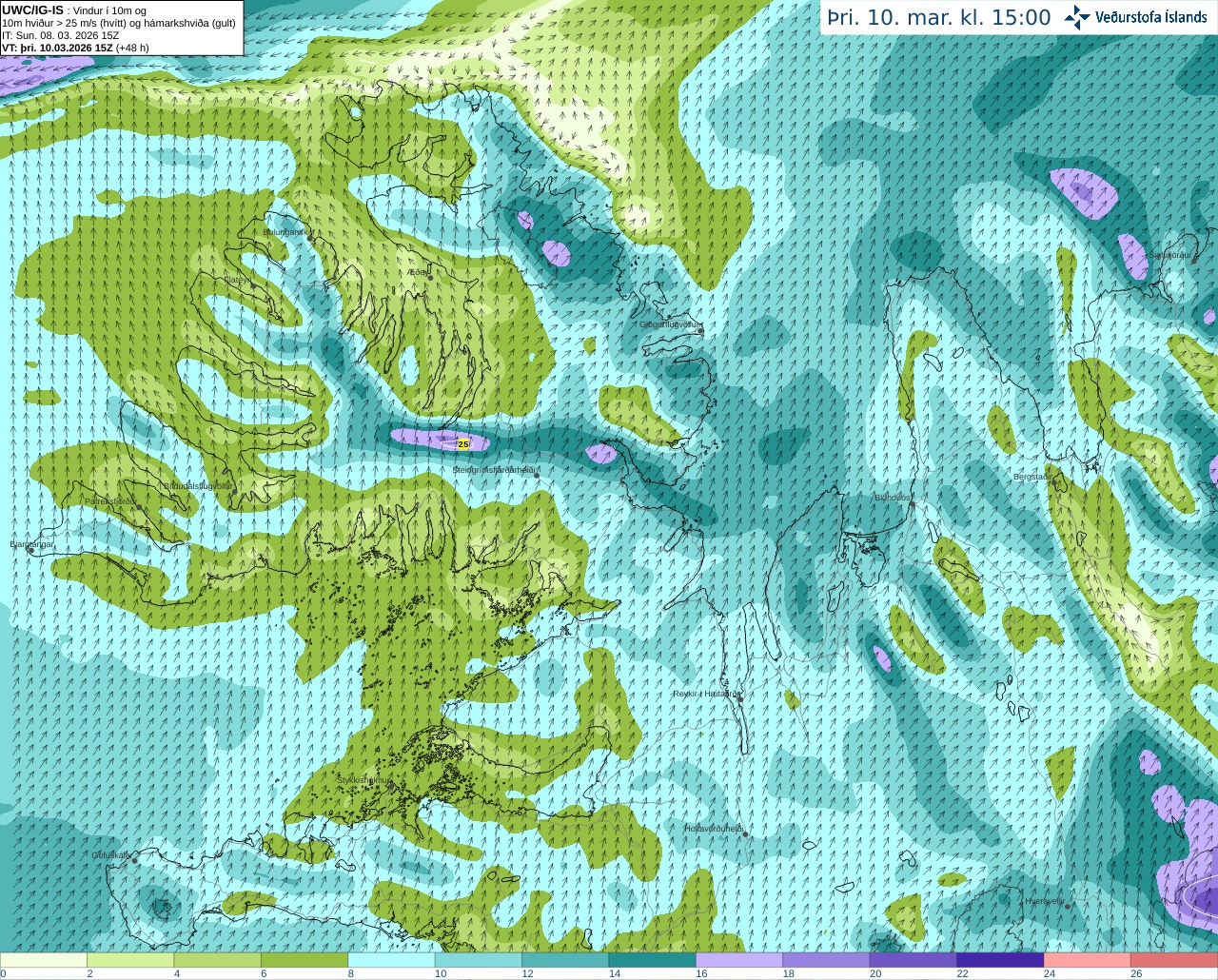The image size is (1218, 980).
Task: Click the Bolungarvík station label
Action: coord(284,232)
